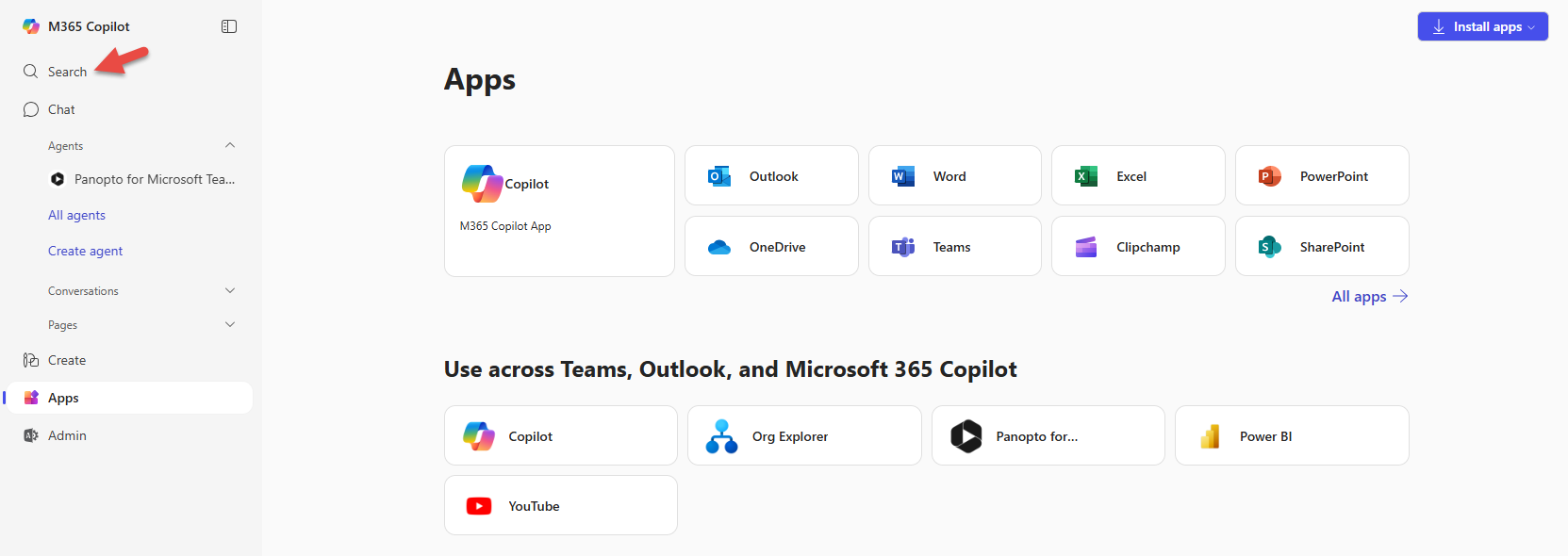
Task: Click the Chat bubble icon
Action: click(x=31, y=109)
